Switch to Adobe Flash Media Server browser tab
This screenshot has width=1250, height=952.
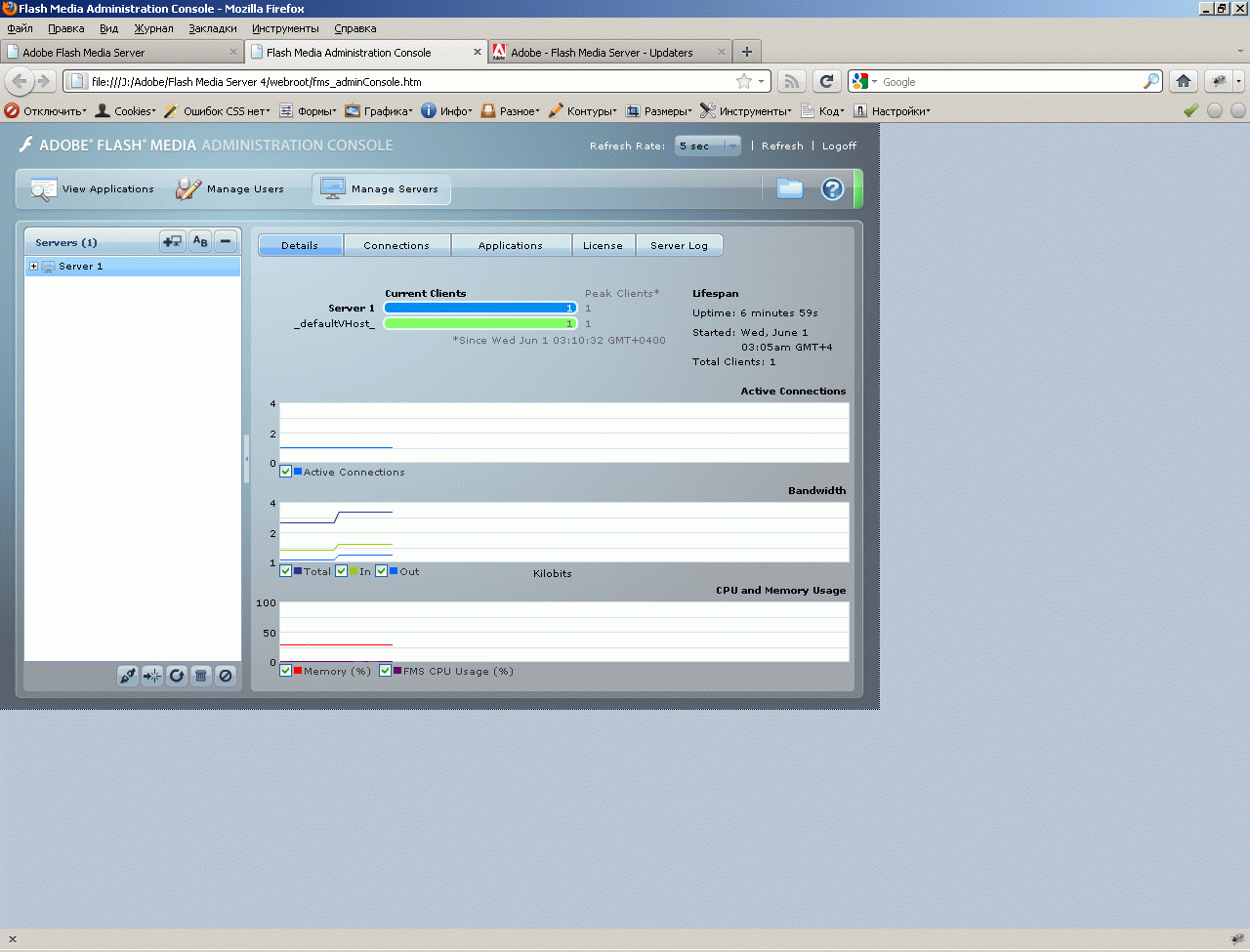(x=122, y=52)
